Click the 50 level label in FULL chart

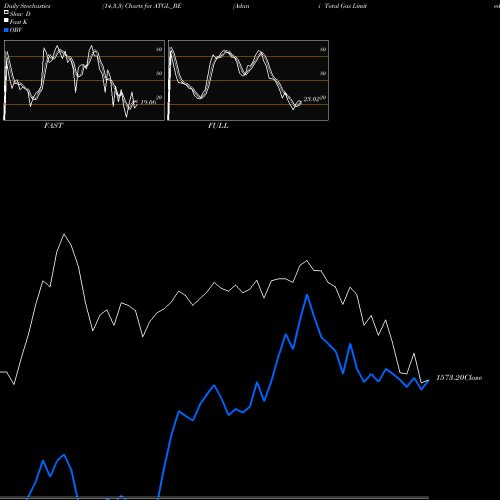(323, 73)
